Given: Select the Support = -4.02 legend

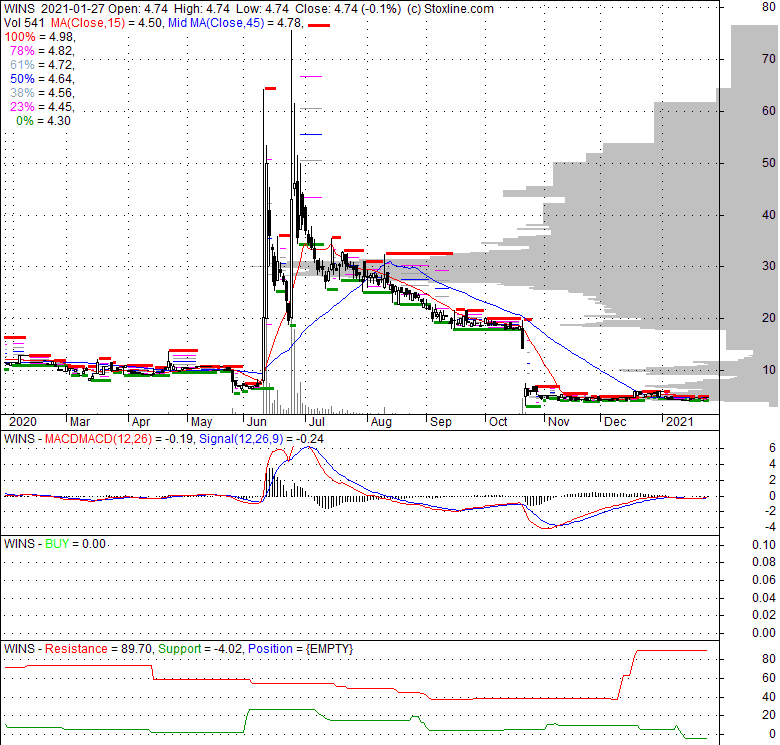Looking at the screenshot, I should pos(200,649).
